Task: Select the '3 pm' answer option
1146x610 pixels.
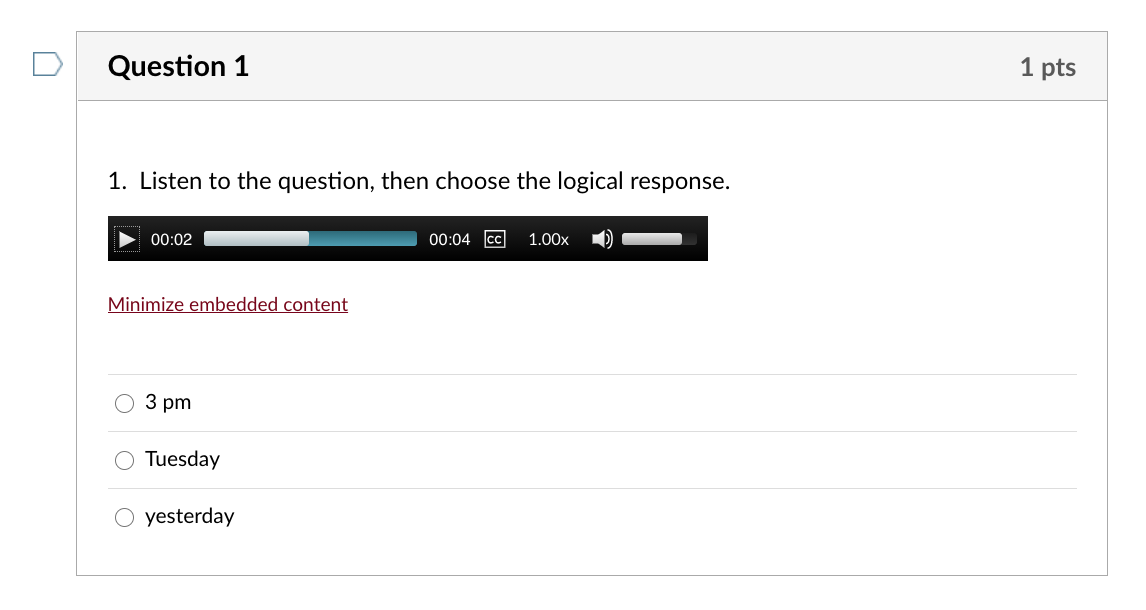Action: coord(124,403)
